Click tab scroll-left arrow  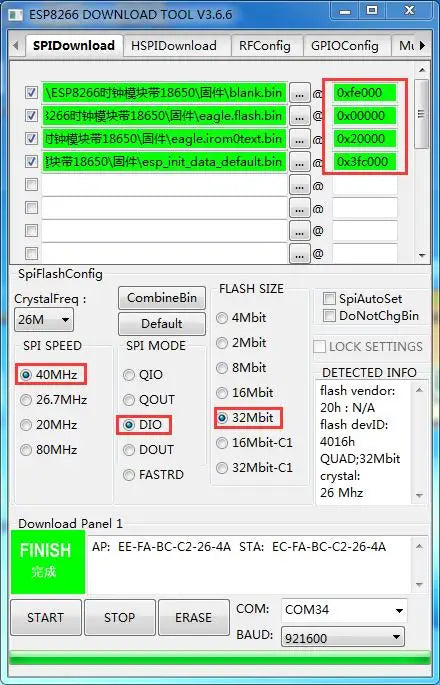[x=16, y=45]
